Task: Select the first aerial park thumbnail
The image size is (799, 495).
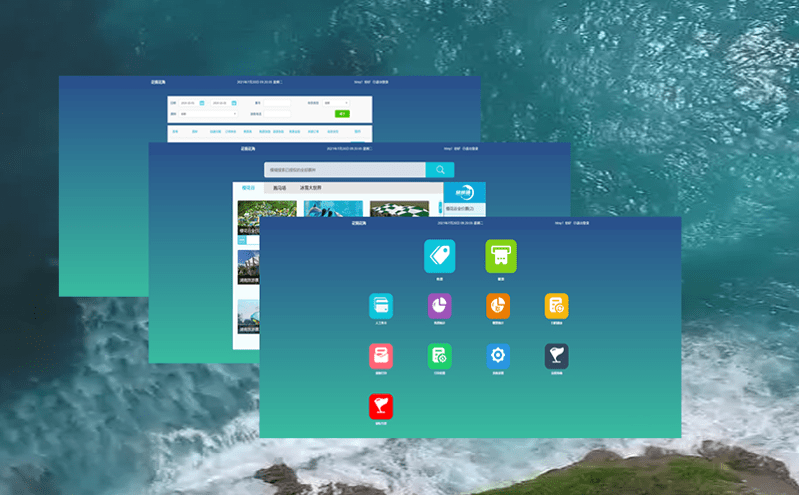Action: coord(267,212)
